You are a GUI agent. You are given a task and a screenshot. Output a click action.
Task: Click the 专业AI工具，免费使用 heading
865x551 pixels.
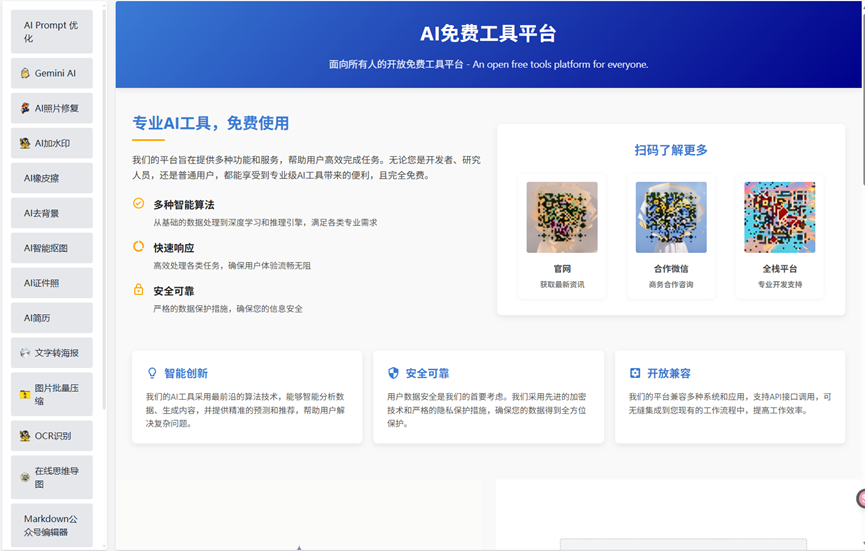[211, 123]
